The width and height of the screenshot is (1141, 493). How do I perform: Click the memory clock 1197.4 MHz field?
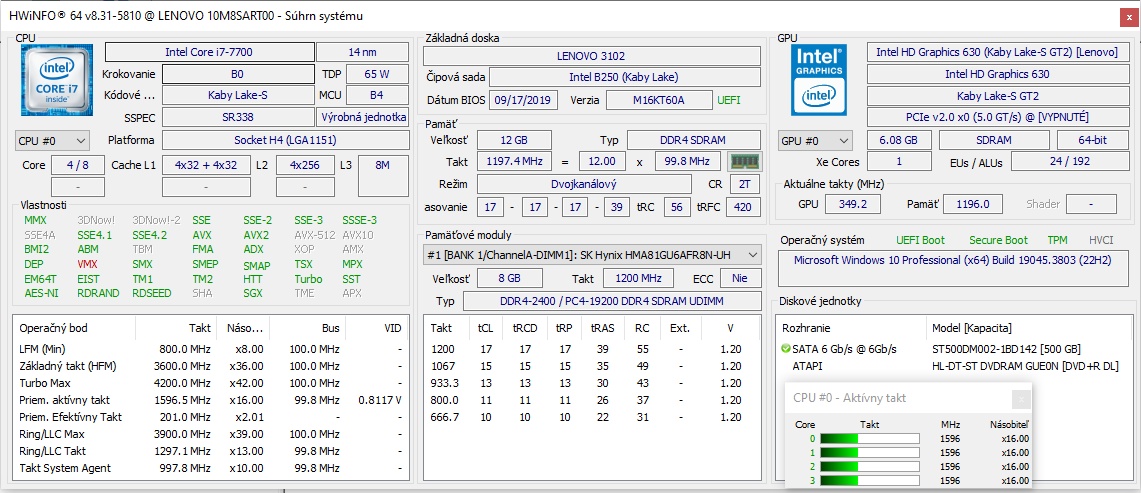click(514, 161)
